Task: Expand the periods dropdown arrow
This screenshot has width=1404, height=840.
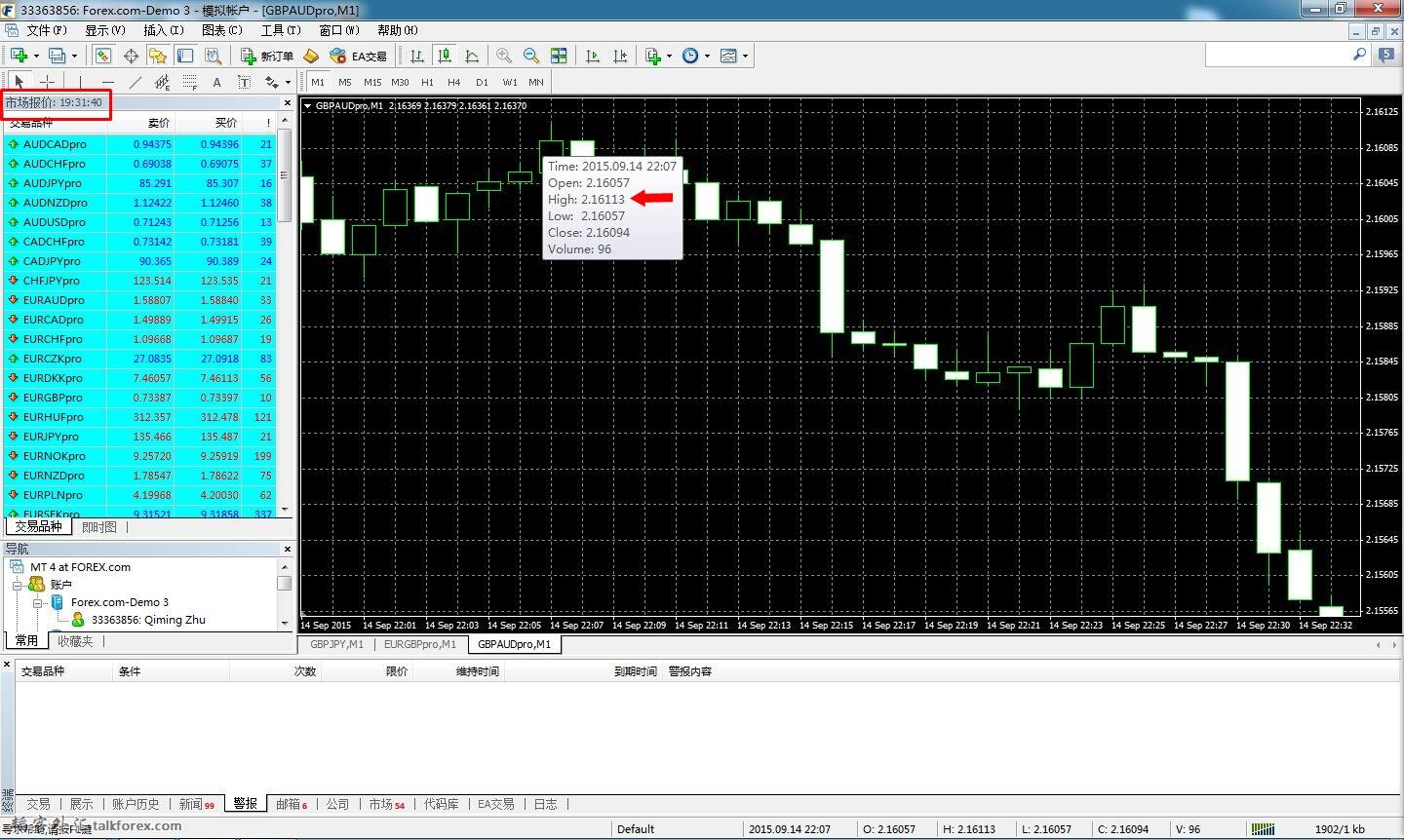Action: (707, 56)
